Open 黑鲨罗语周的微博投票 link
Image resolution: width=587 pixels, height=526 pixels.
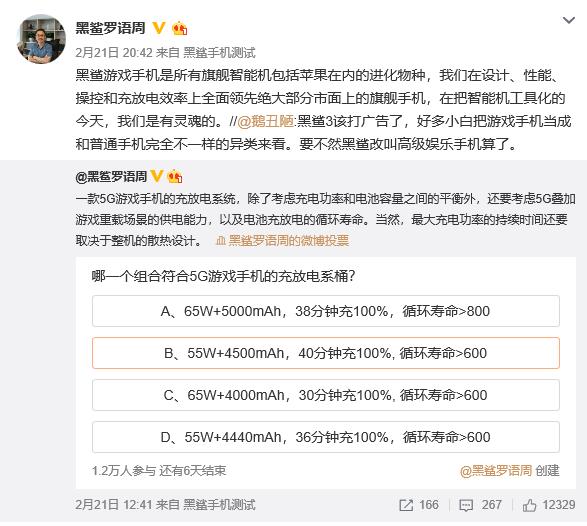[x=288, y=241]
